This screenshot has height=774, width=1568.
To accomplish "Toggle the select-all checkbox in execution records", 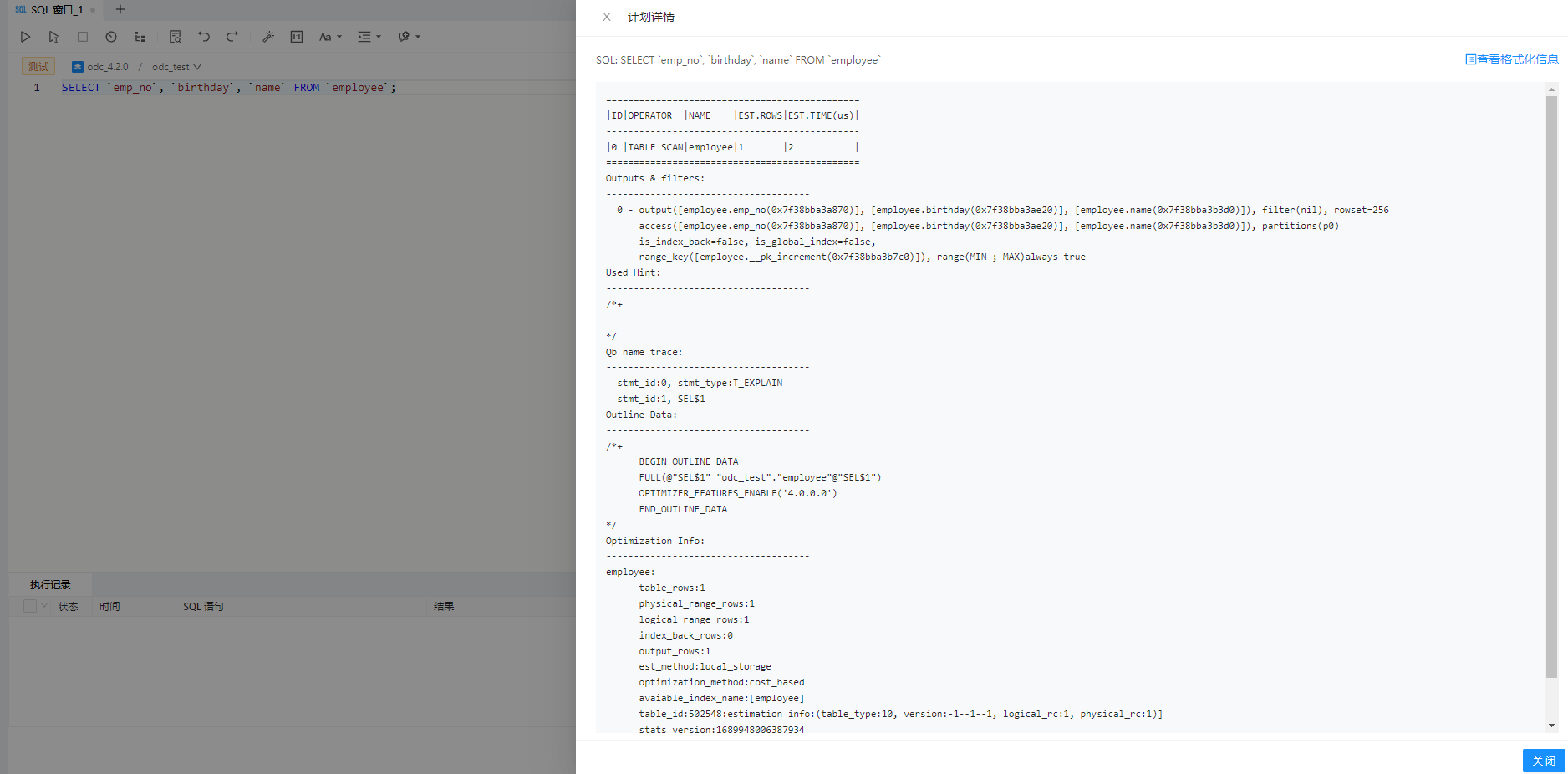I will coord(30,606).
